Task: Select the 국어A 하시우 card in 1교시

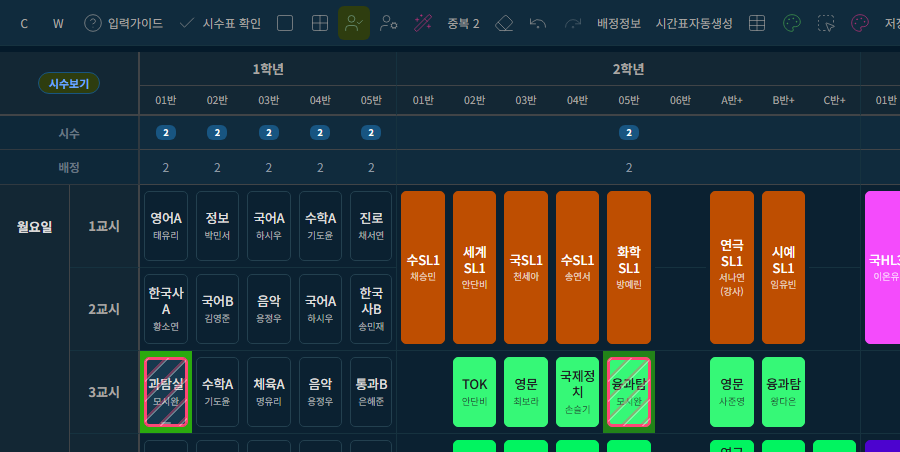Action: [269, 226]
